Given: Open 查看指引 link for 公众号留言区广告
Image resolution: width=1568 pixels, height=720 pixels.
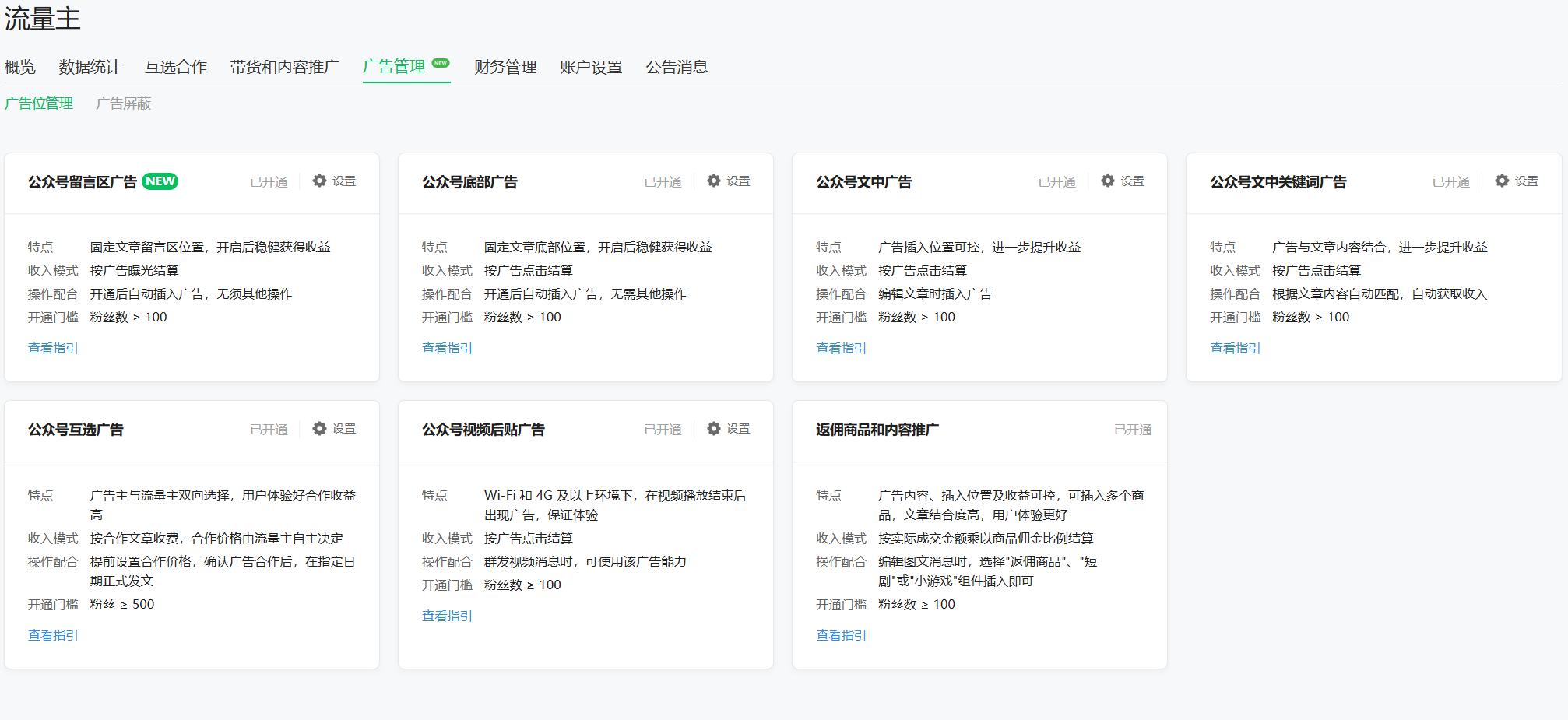Looking at the screenshot, I should tap(53, 348).
